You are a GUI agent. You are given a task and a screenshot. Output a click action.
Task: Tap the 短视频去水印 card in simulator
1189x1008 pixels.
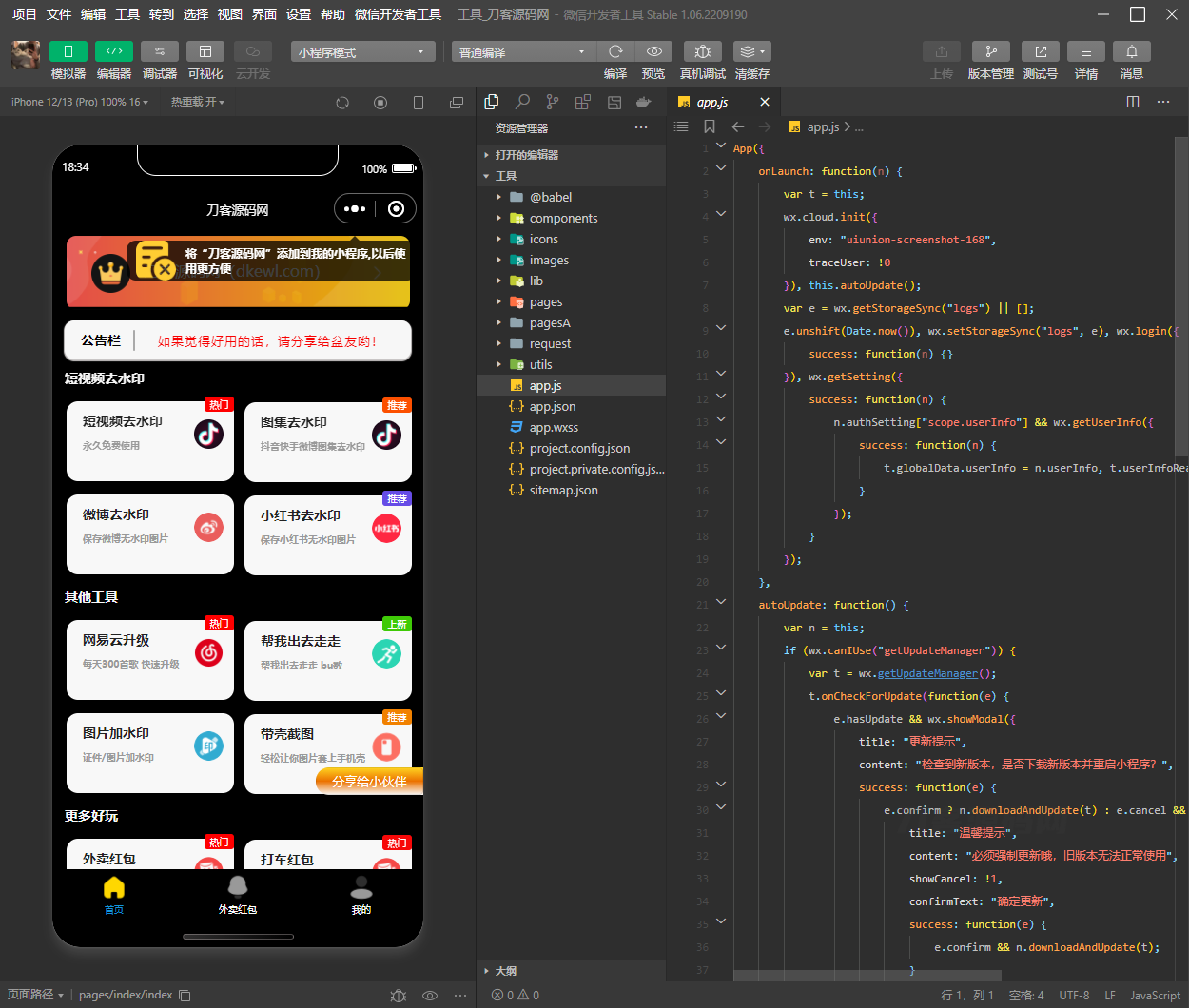tap(149, 440)
